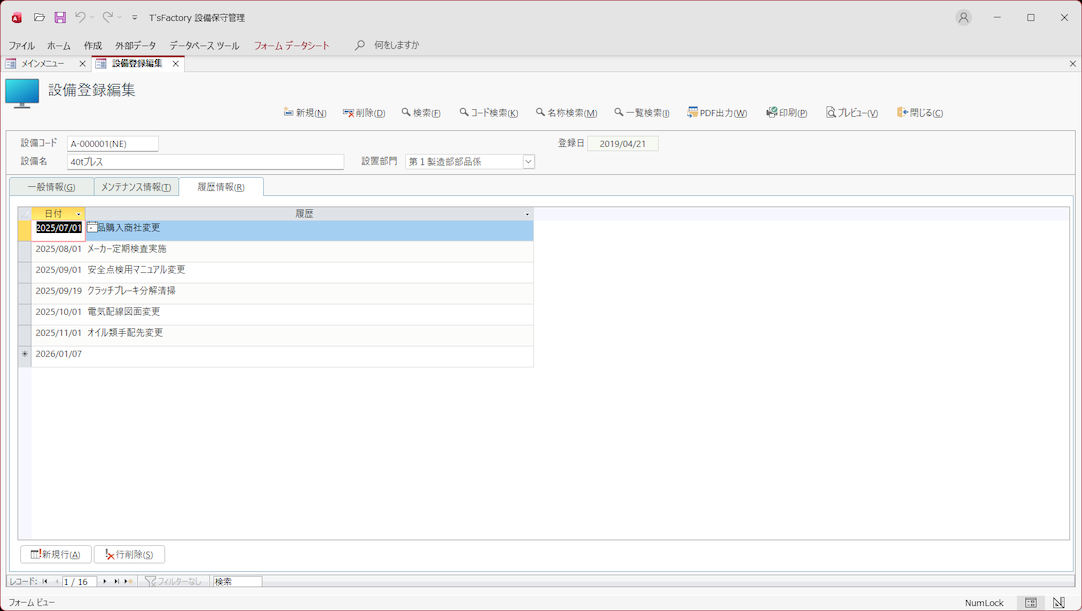Image resolution: width=1082 pixels, height=611 pixels.
Task: Switch to the メインメニュー document tab
Action: point(43,64)
